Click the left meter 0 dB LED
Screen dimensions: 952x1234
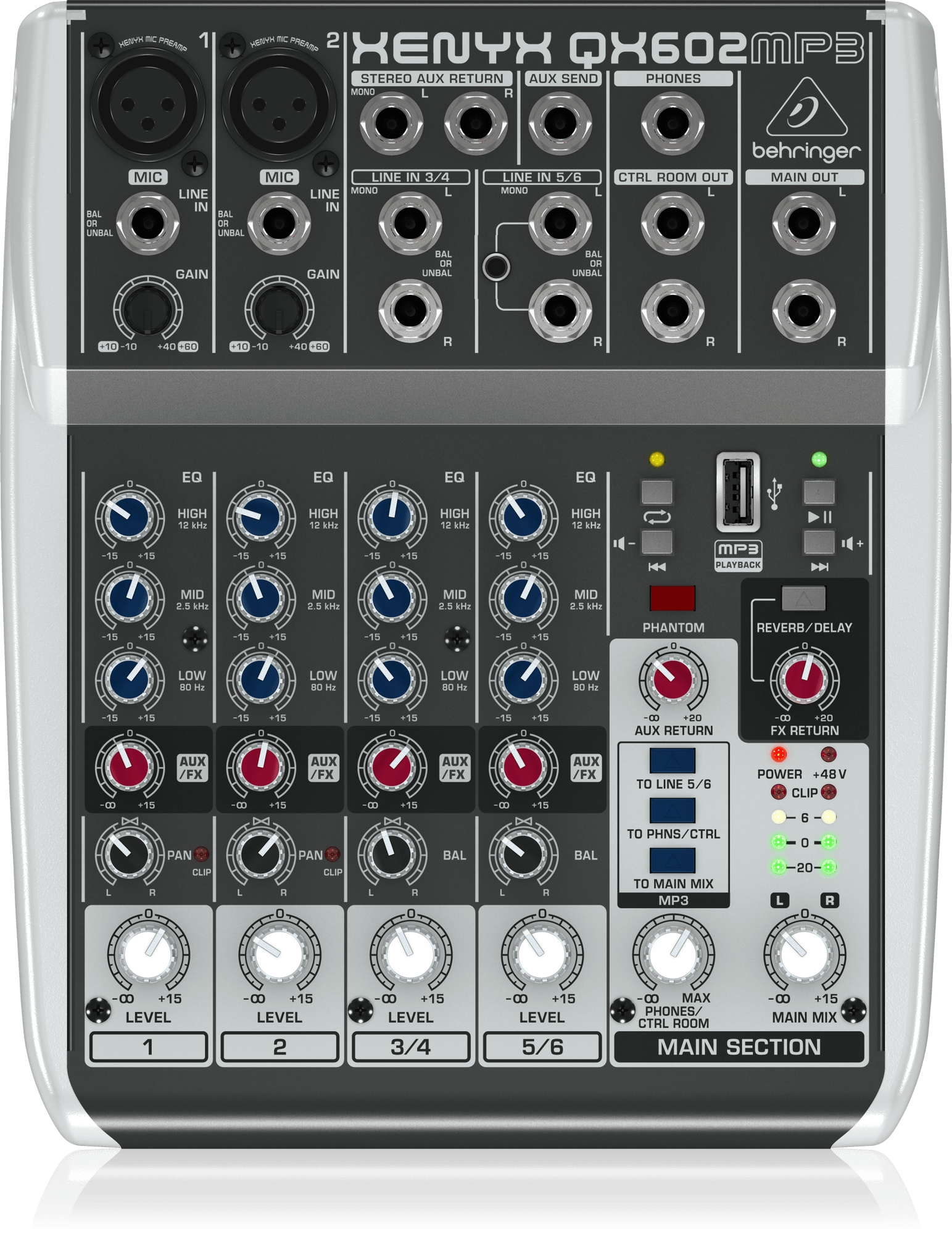tap(779, 842)
